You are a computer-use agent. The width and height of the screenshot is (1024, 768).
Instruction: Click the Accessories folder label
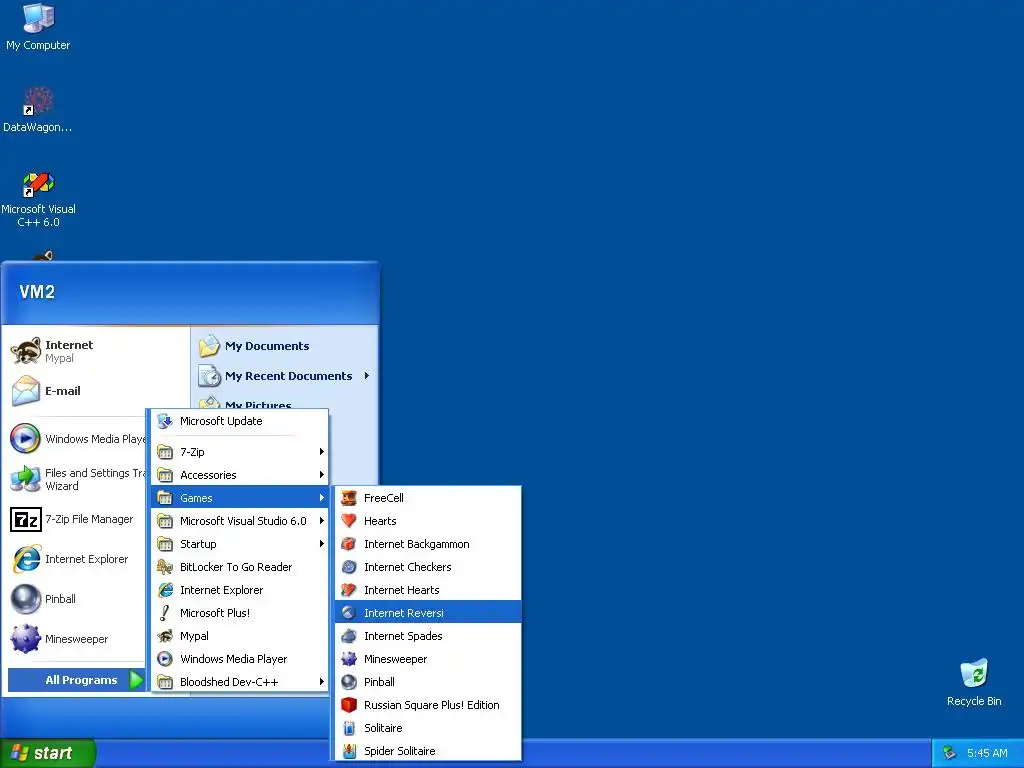pos(208,475)
